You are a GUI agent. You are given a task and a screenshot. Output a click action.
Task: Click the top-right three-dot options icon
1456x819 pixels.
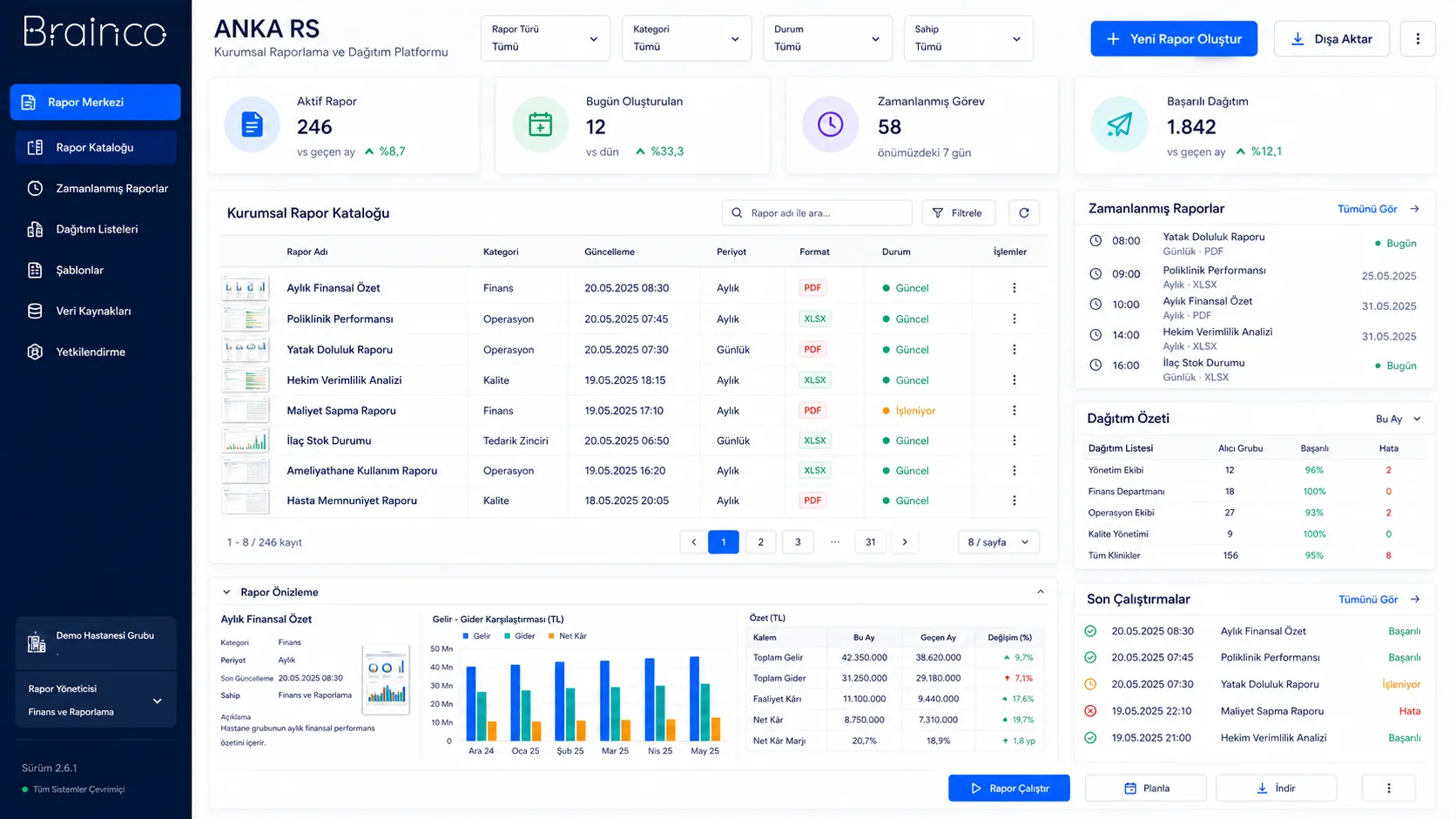[x=1418, y=39]
